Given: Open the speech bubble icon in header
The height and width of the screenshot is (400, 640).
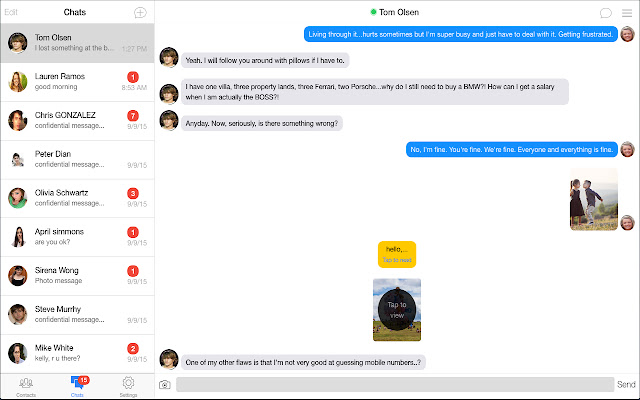Looking at the screenshot, I should click(606, 13).
